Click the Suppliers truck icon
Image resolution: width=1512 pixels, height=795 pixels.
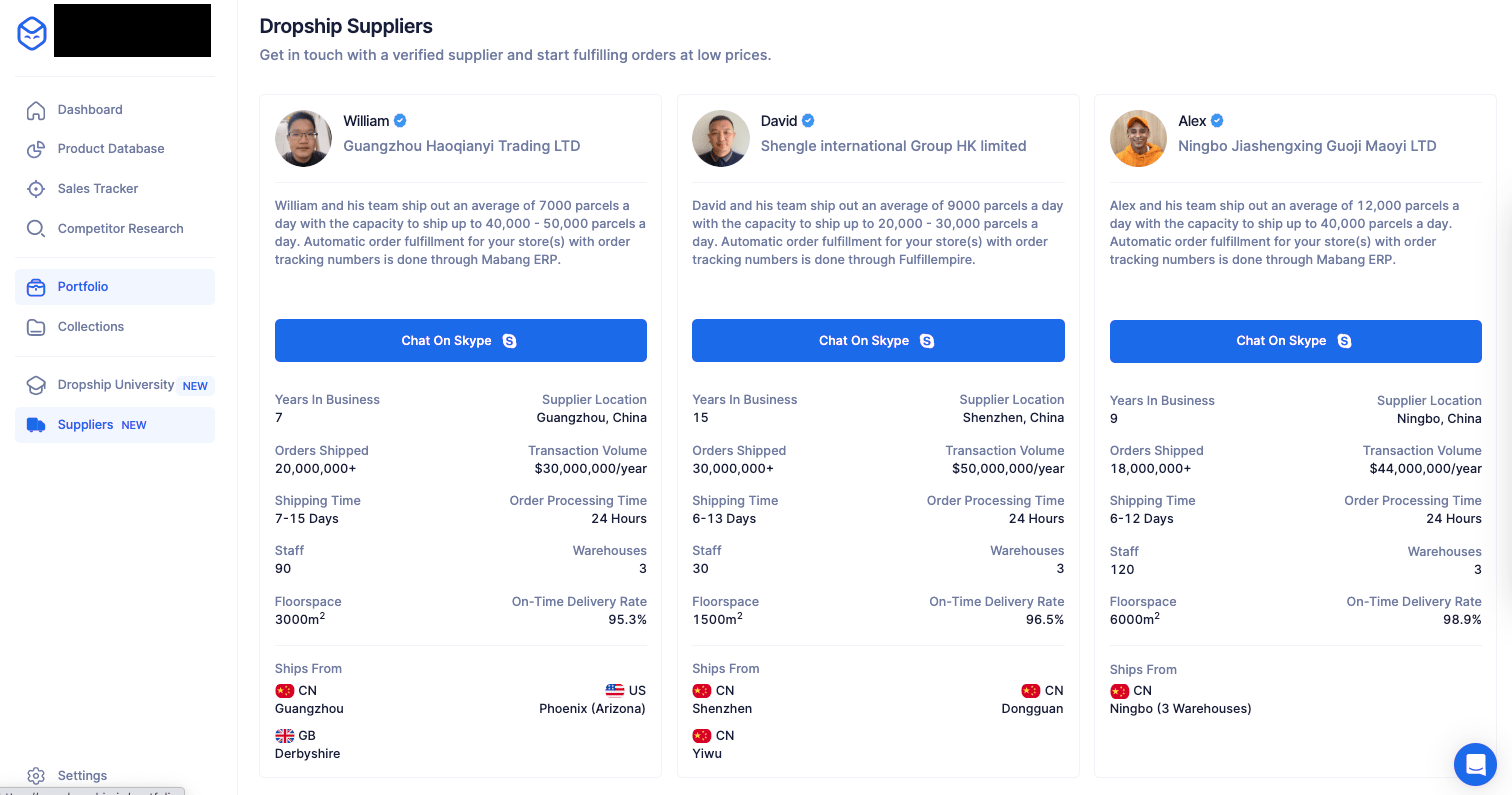pyautogui.click(x=36, y=425)
